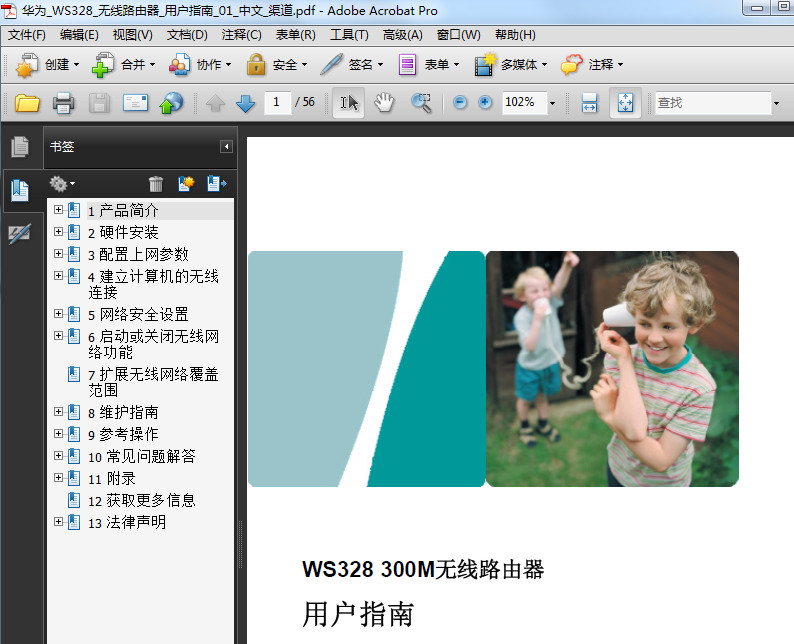Click the Print icon in the toolbar
Viewport: 794px width, 644px height.
pyautogui.click(x=63, y=103)
